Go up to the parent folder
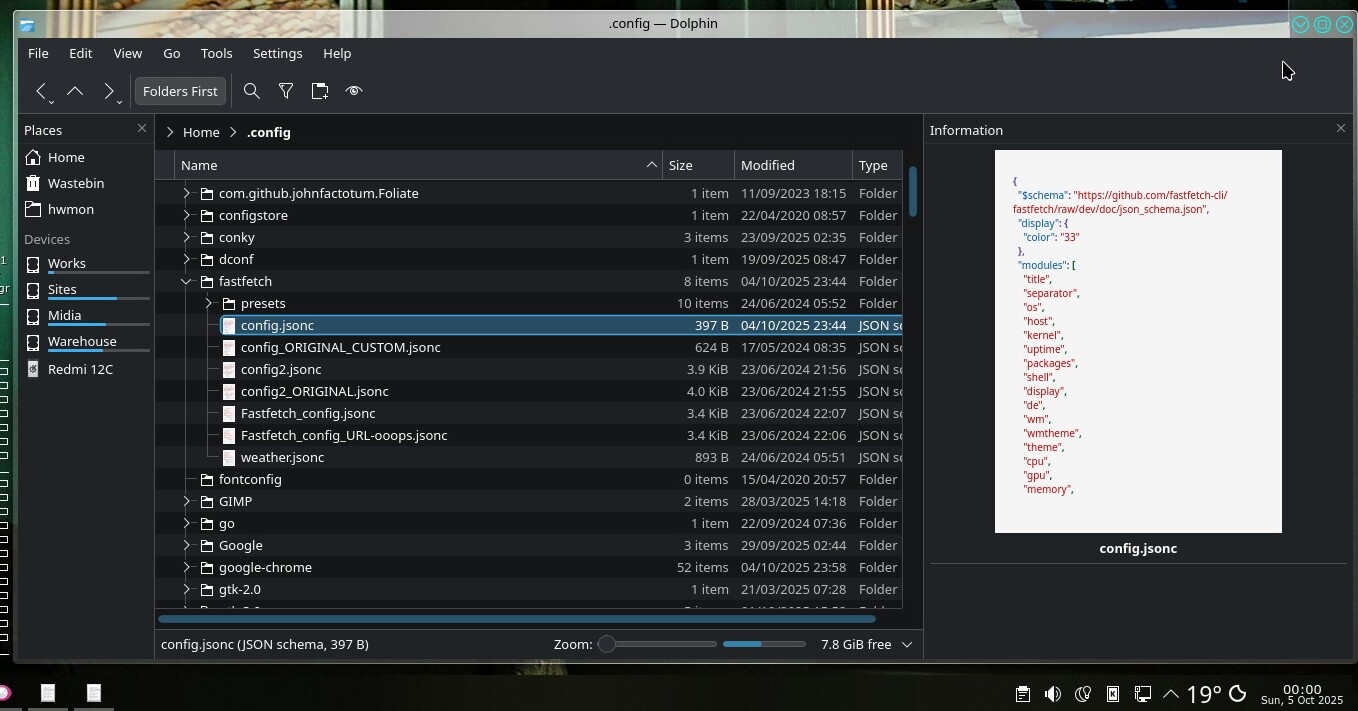The width and height of the screenshot is (1358, 711). pyautogui.click(x=75, y=91)
